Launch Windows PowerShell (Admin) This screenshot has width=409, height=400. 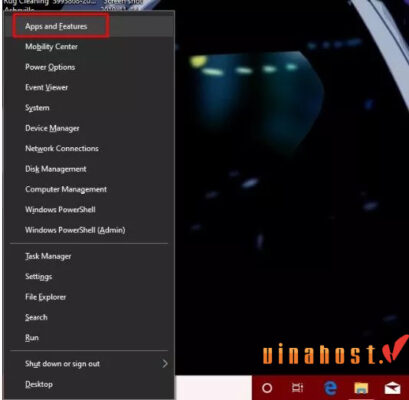pyautogui.click(x=88, y=230)
